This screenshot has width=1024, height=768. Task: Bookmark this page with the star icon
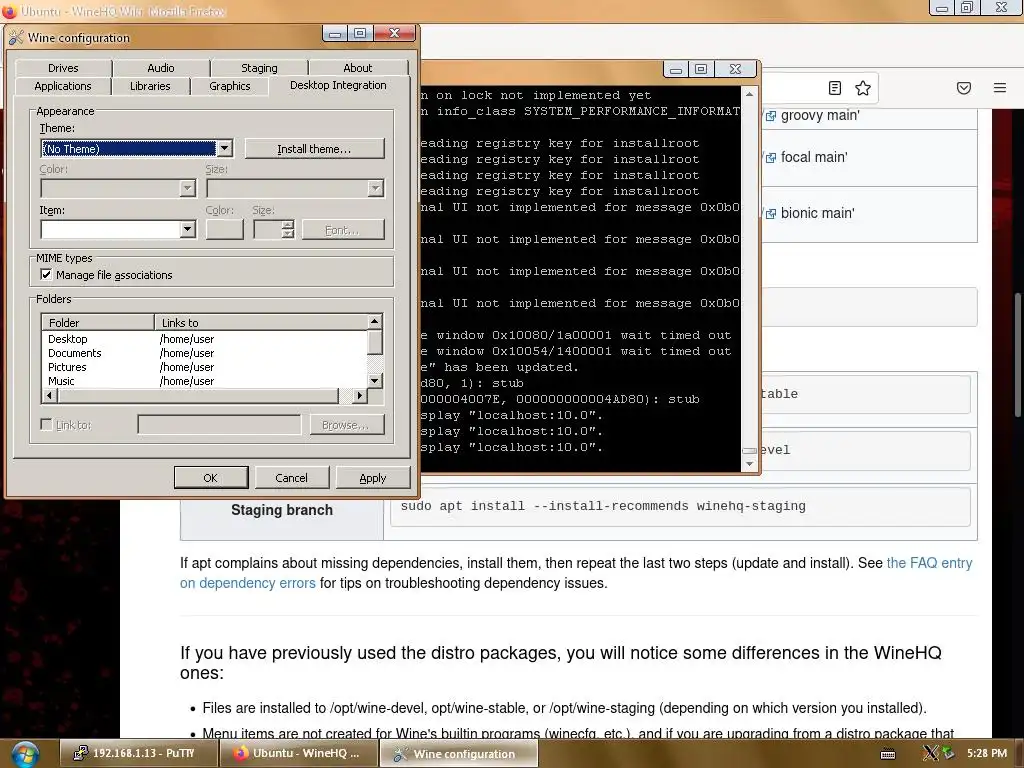863,88
